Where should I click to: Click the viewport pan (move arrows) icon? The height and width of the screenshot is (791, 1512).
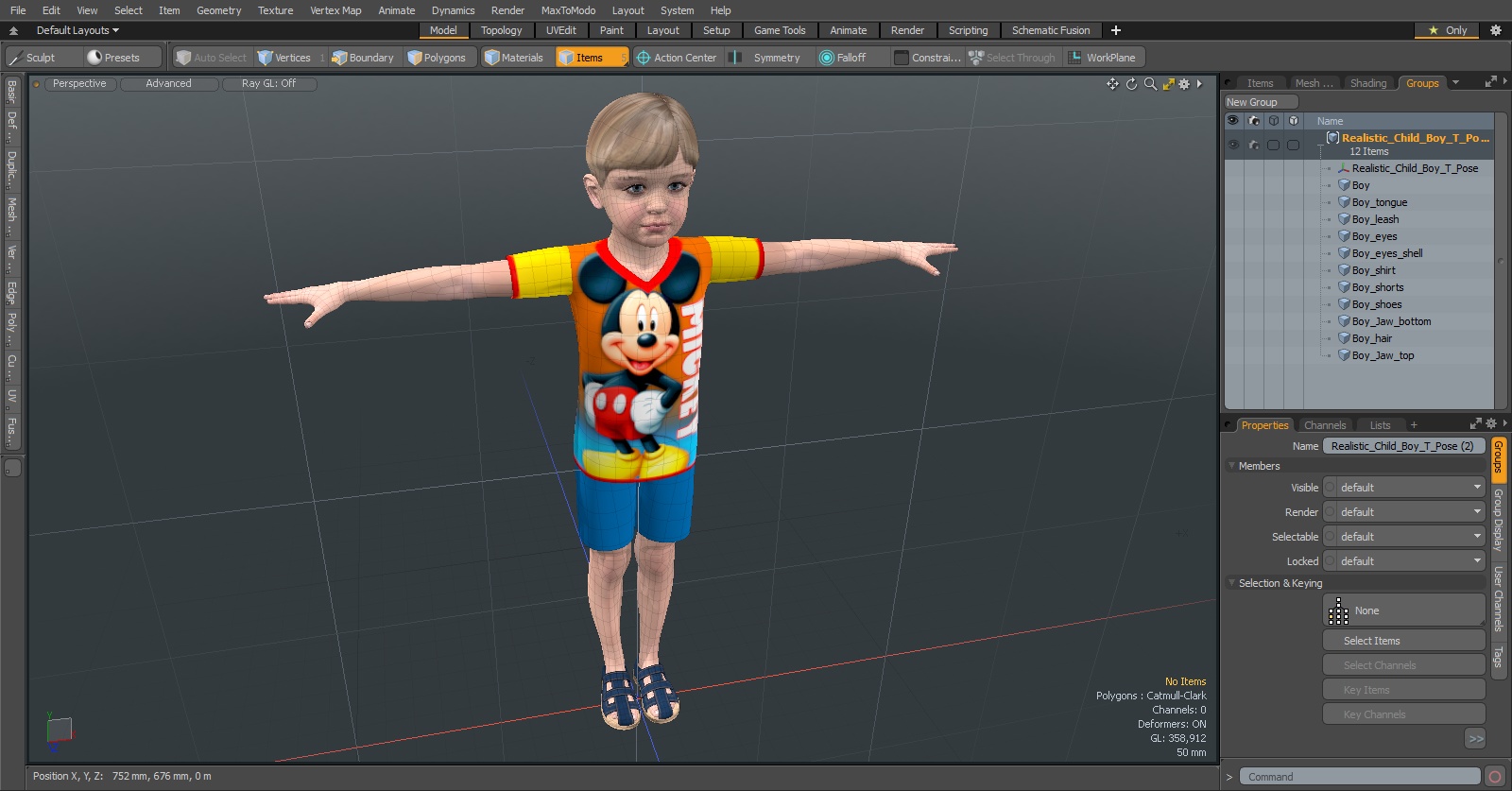1112,84
